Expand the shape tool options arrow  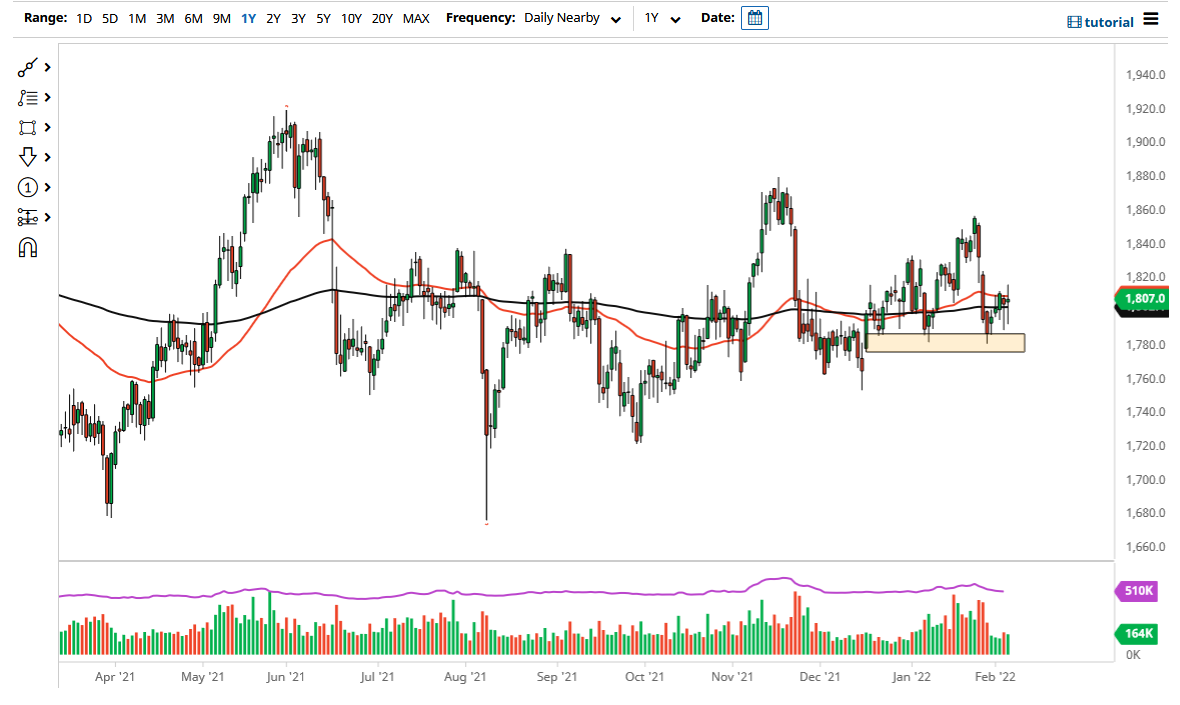pos(47,128)
